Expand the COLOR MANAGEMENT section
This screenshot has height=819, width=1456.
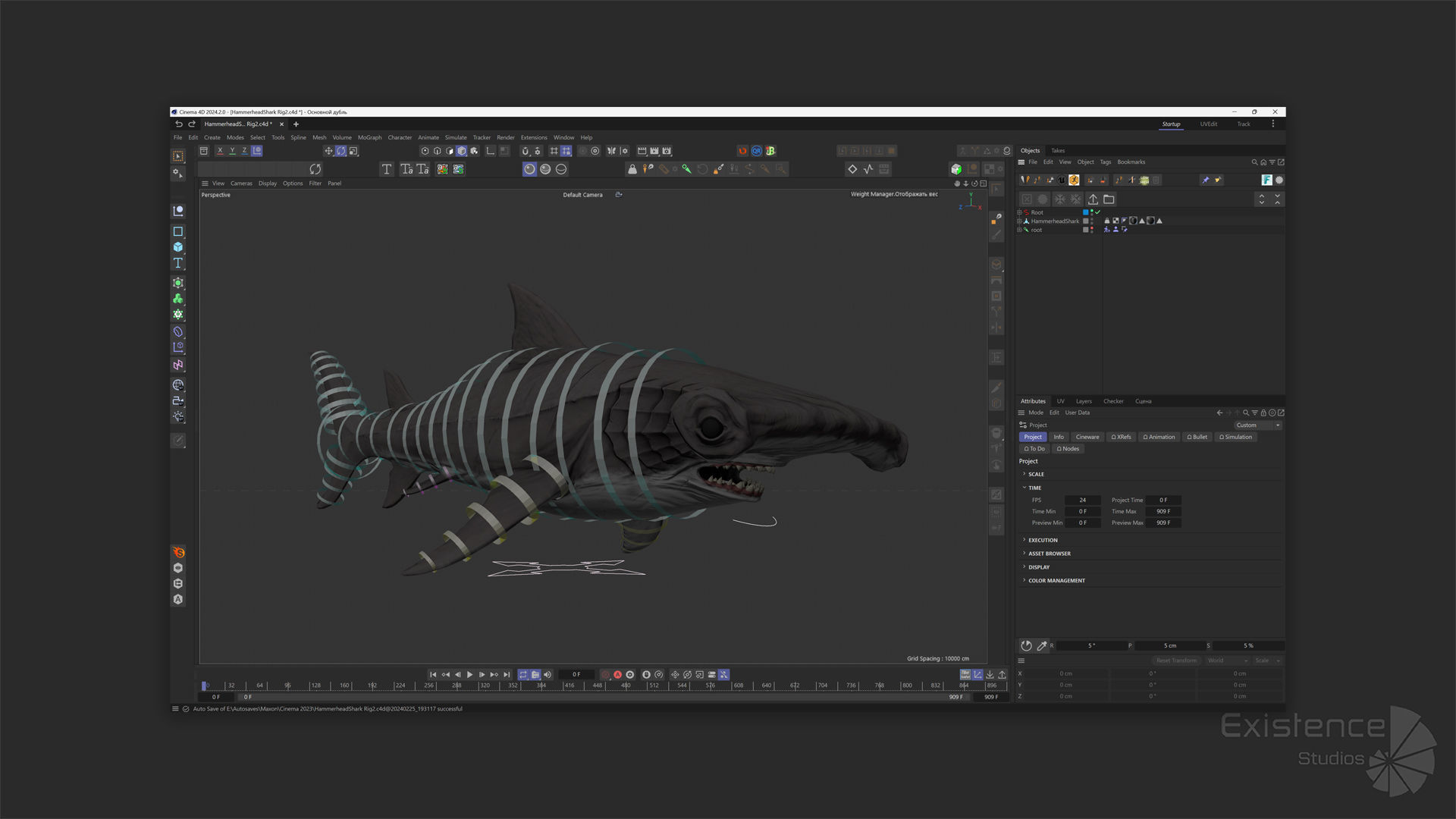click(x=1024, y=581)
